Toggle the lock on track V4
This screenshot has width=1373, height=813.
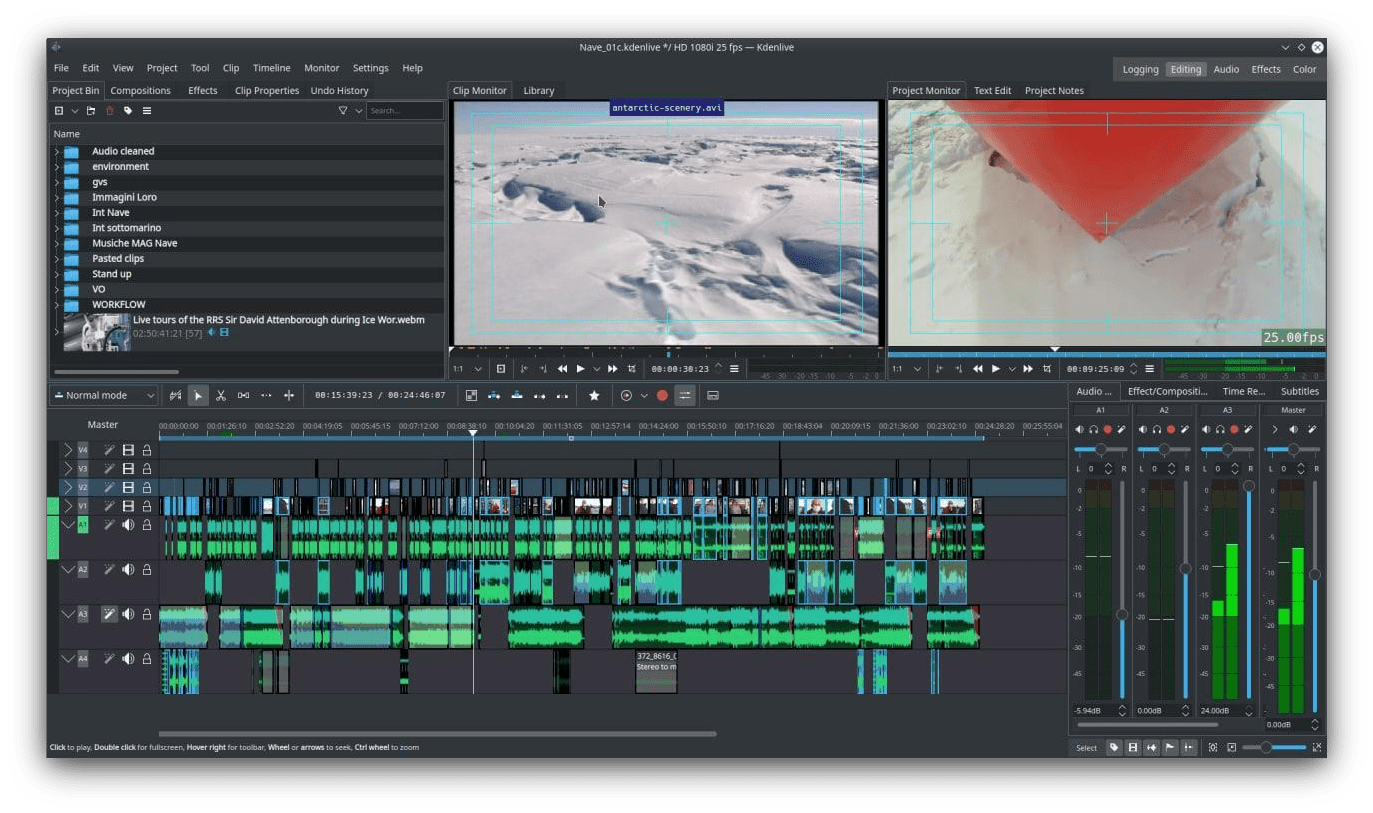[x=147, y=450]
